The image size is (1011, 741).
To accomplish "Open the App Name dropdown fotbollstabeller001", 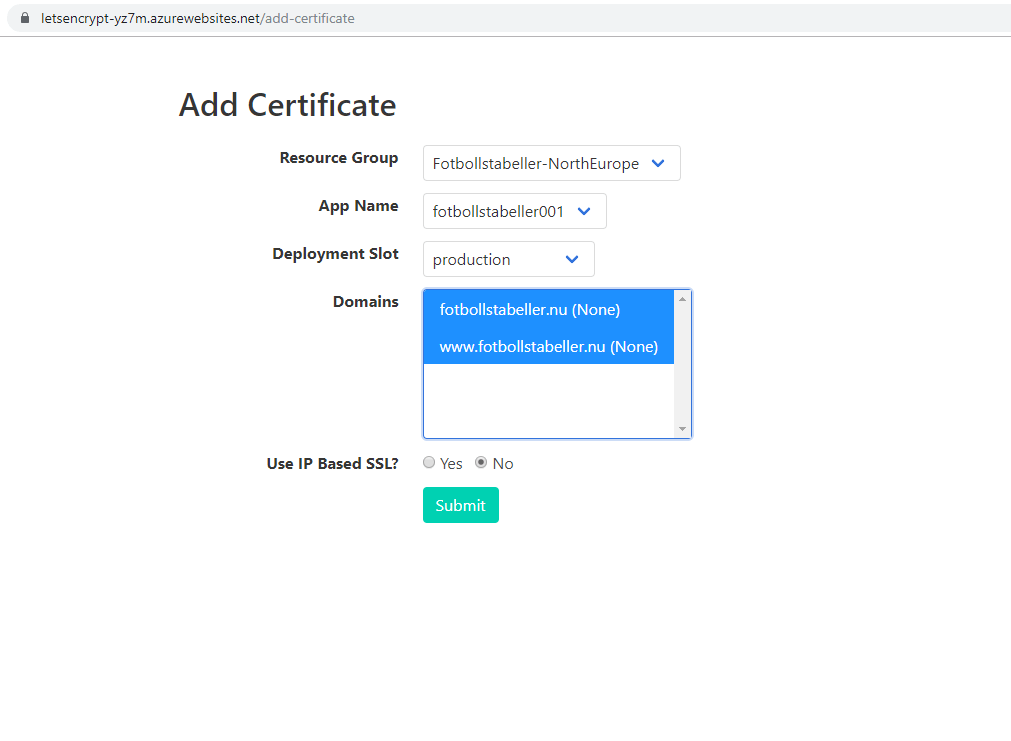I will click(x=515, y=211).
